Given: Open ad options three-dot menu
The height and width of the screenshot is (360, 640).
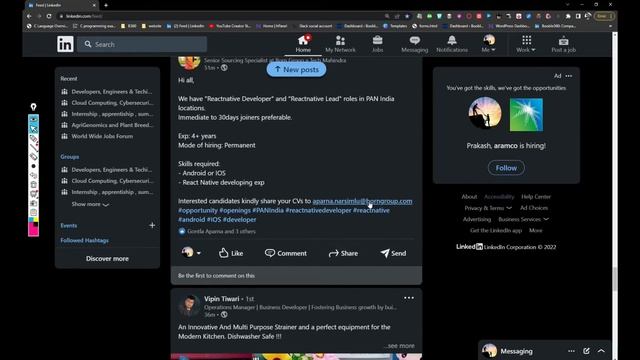Looking at the screenshot, I should tap(569, 76).
